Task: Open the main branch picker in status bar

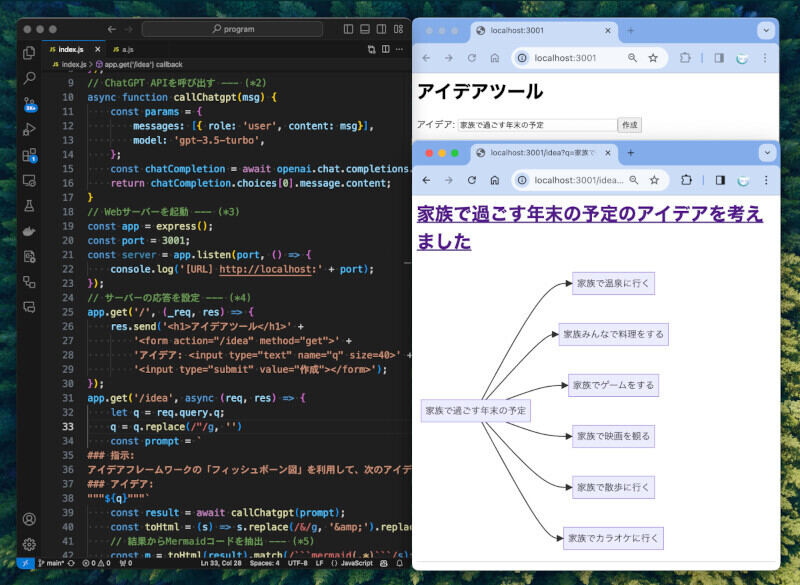Action: coord(52,564)
